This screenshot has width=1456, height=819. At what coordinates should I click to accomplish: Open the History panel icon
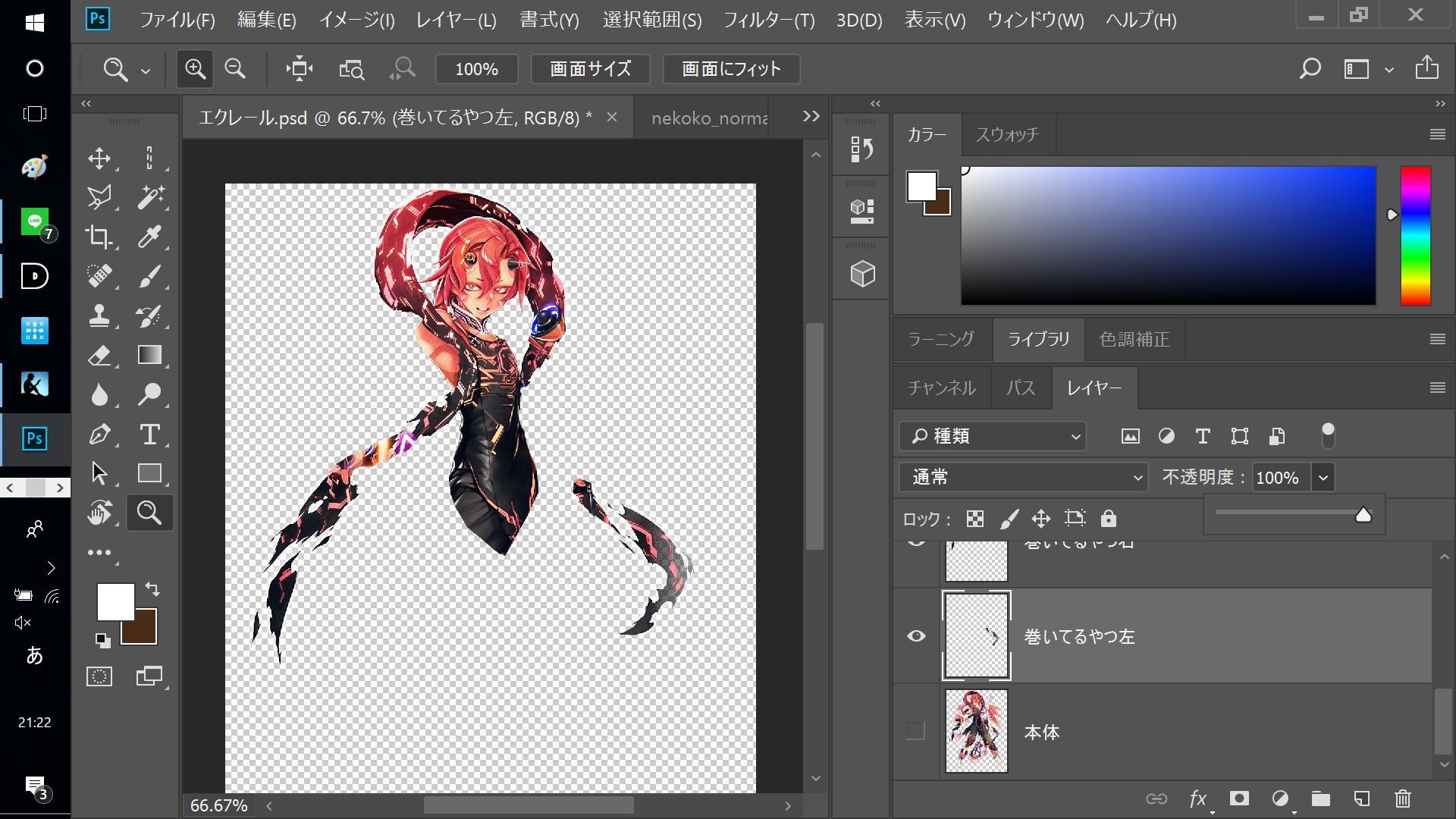tap(861, 149)
